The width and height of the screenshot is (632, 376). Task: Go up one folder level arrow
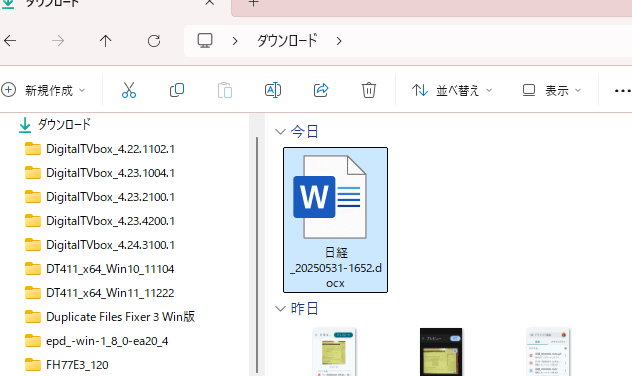(106, 41)
